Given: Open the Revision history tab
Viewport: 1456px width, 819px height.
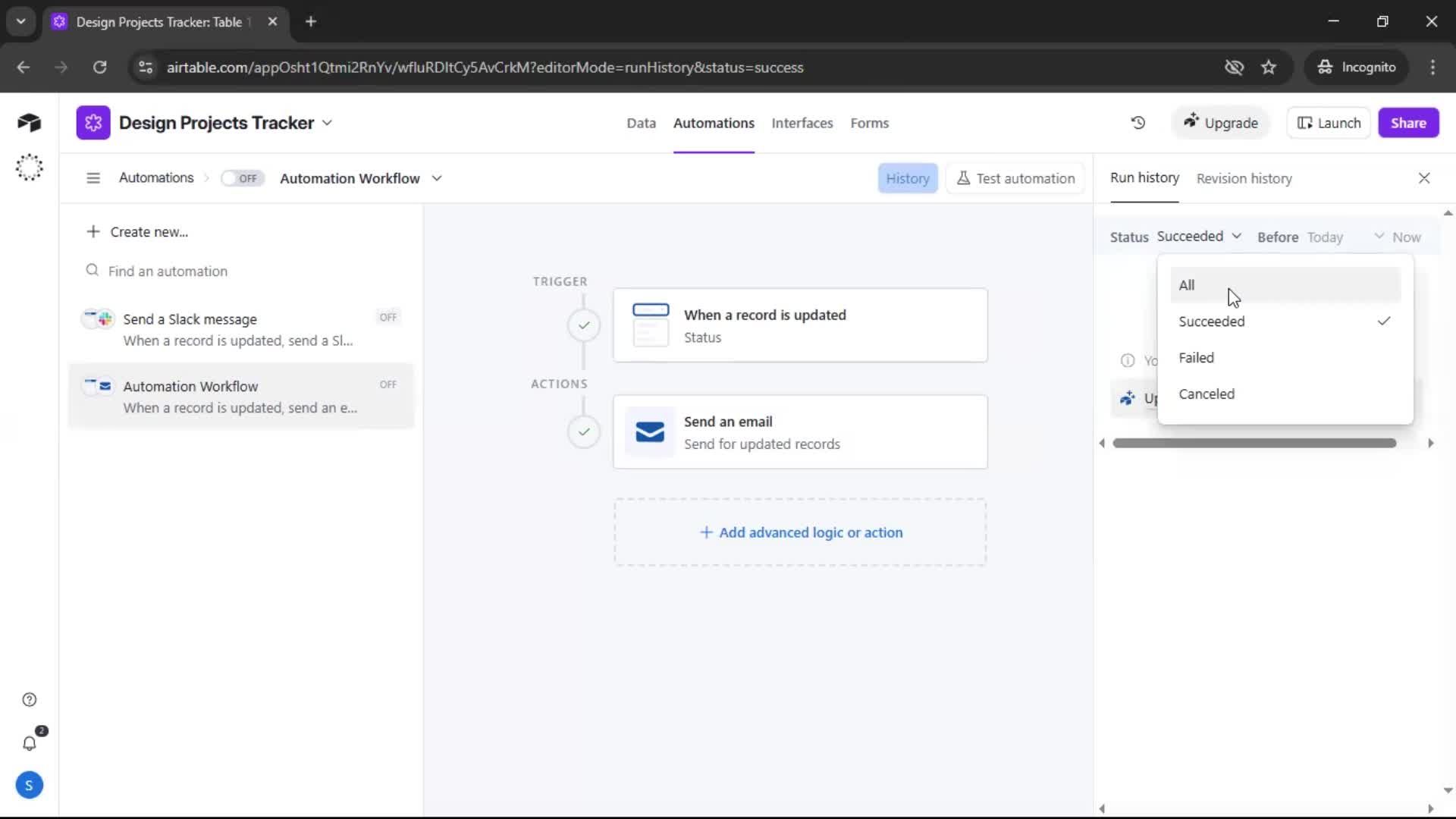Looking at the screenshot, I should 1244,178.
